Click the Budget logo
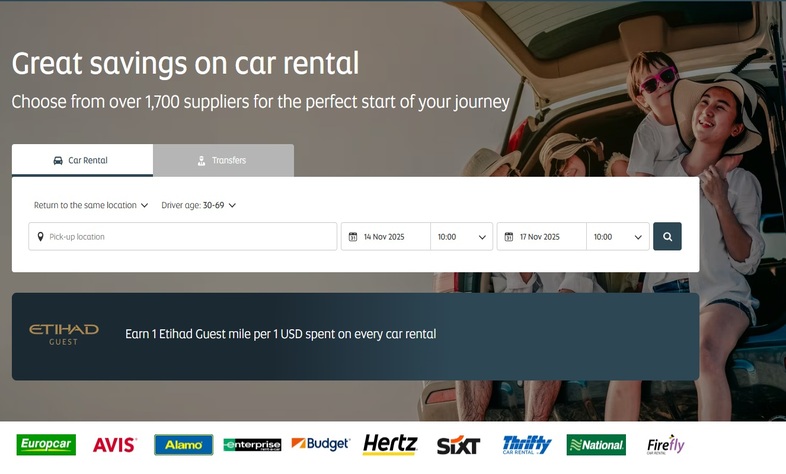The image size is (786, 474). [320, 444]
